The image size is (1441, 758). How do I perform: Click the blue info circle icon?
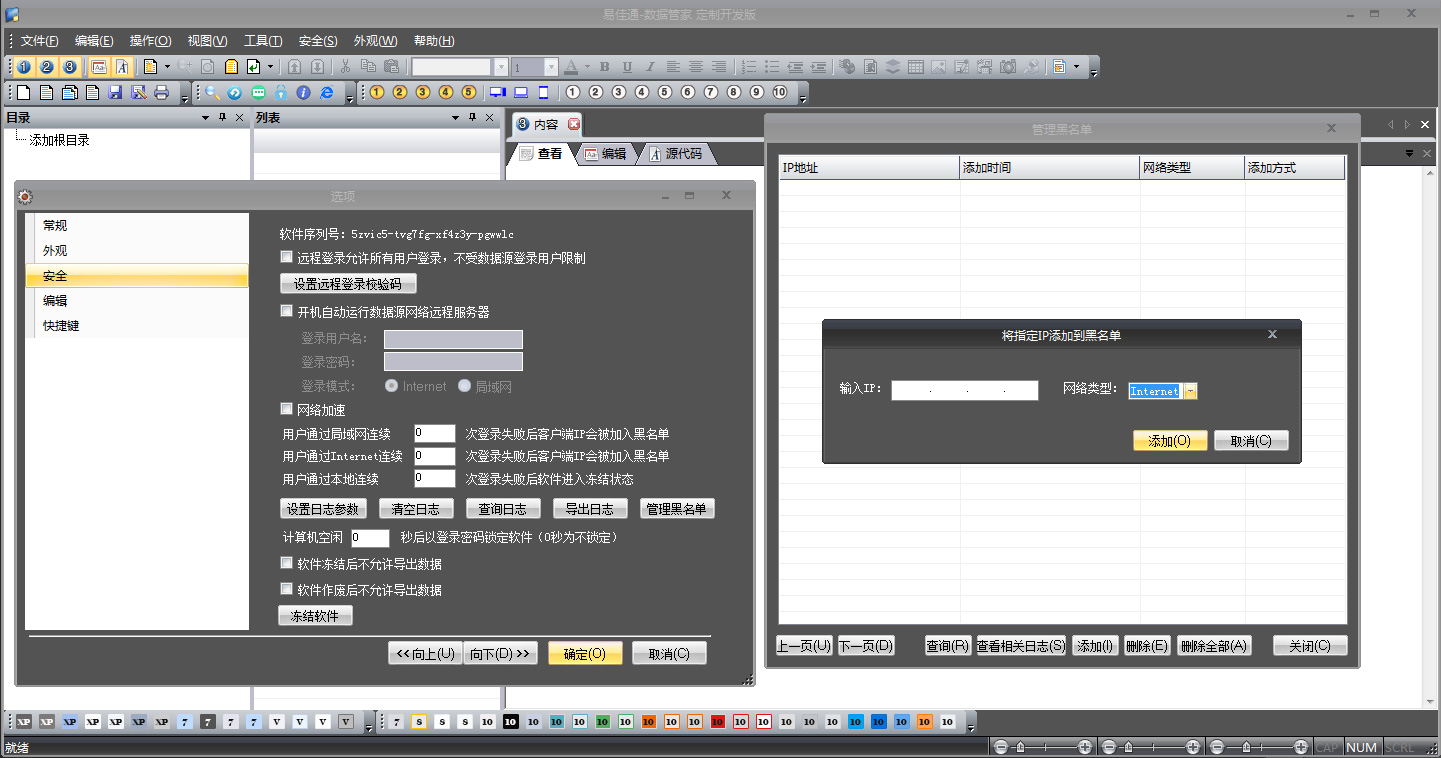coord(303,93)
